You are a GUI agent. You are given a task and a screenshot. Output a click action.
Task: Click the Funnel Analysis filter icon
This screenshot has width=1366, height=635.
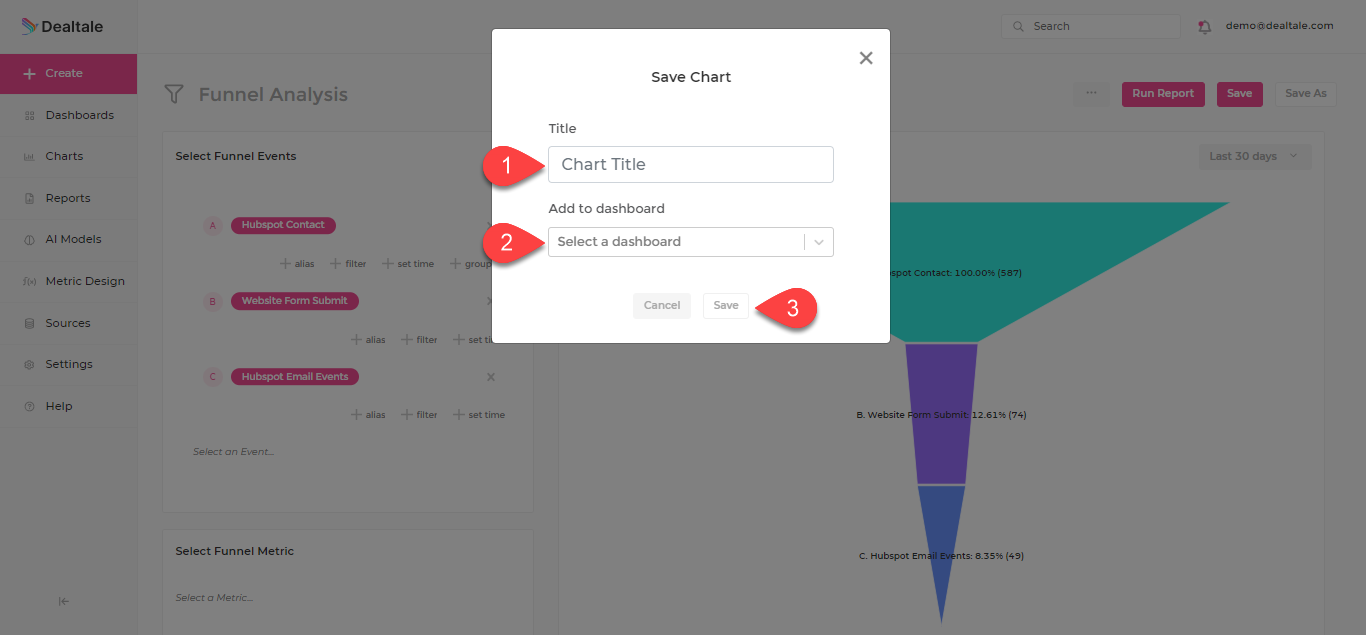[174, 95]
